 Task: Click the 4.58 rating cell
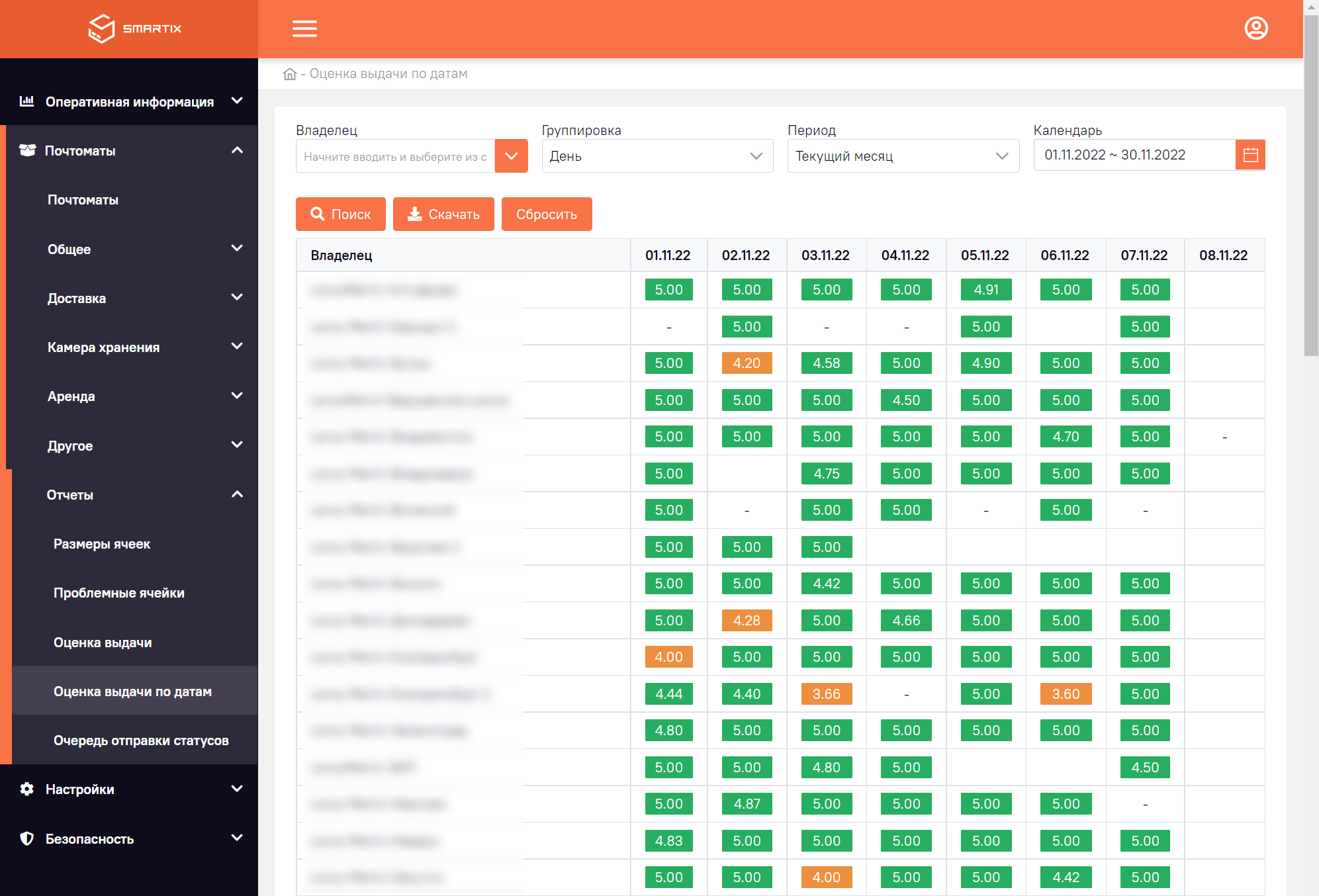coord(827,363)
